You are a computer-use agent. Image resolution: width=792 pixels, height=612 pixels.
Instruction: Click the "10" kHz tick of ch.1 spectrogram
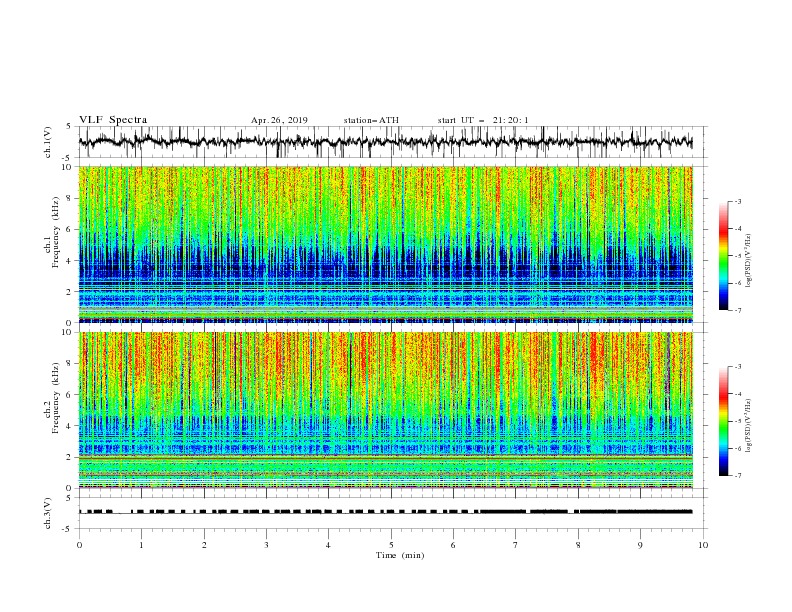(68, 167)
